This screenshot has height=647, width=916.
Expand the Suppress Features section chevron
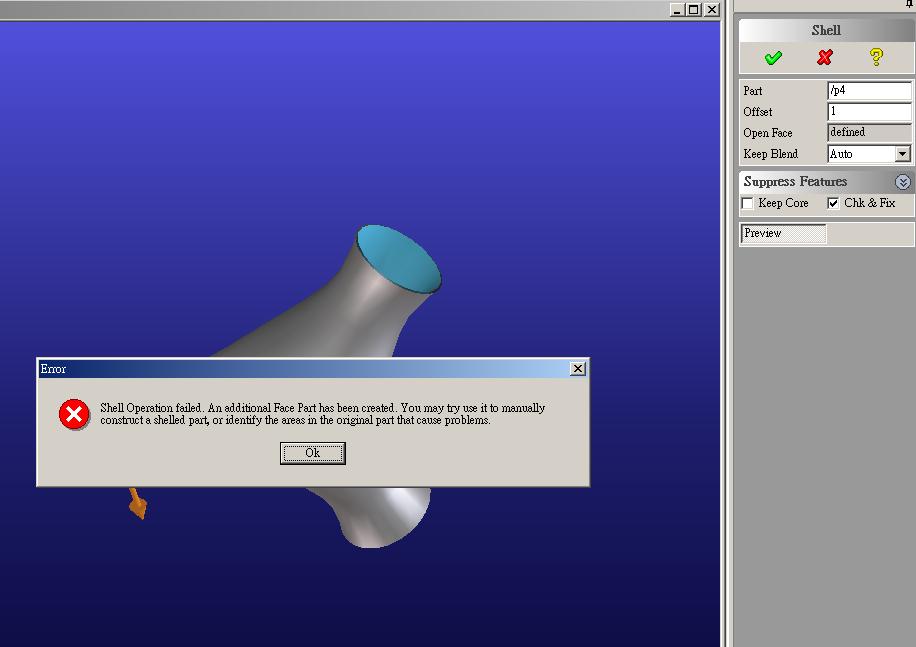(x=903, y=182)
